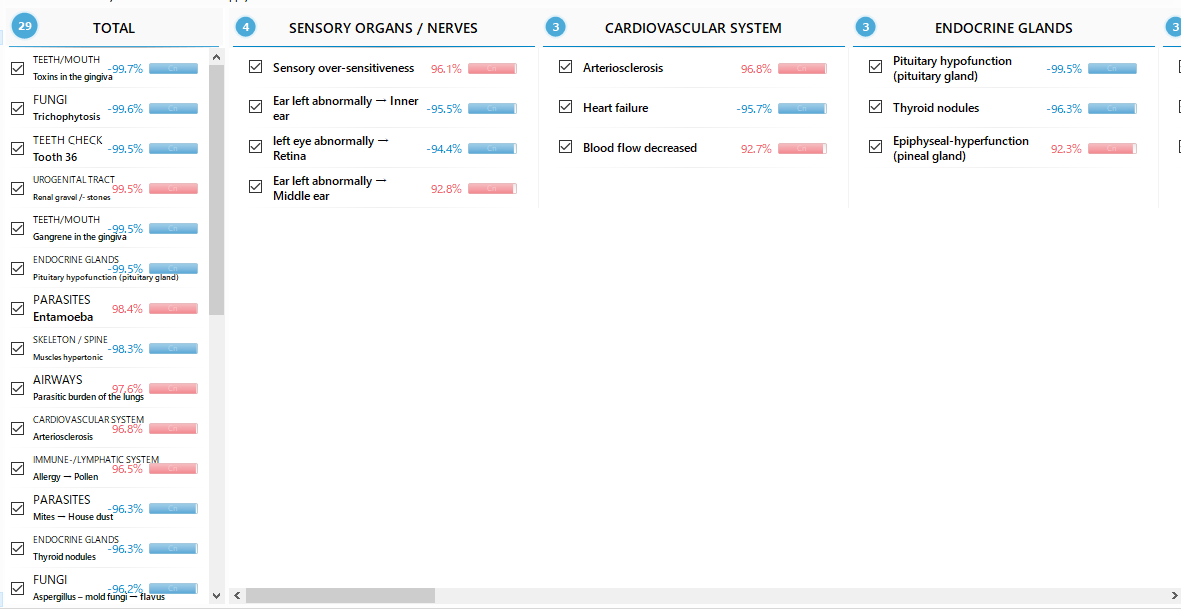Click the TOTAL column header

[114, 28]
